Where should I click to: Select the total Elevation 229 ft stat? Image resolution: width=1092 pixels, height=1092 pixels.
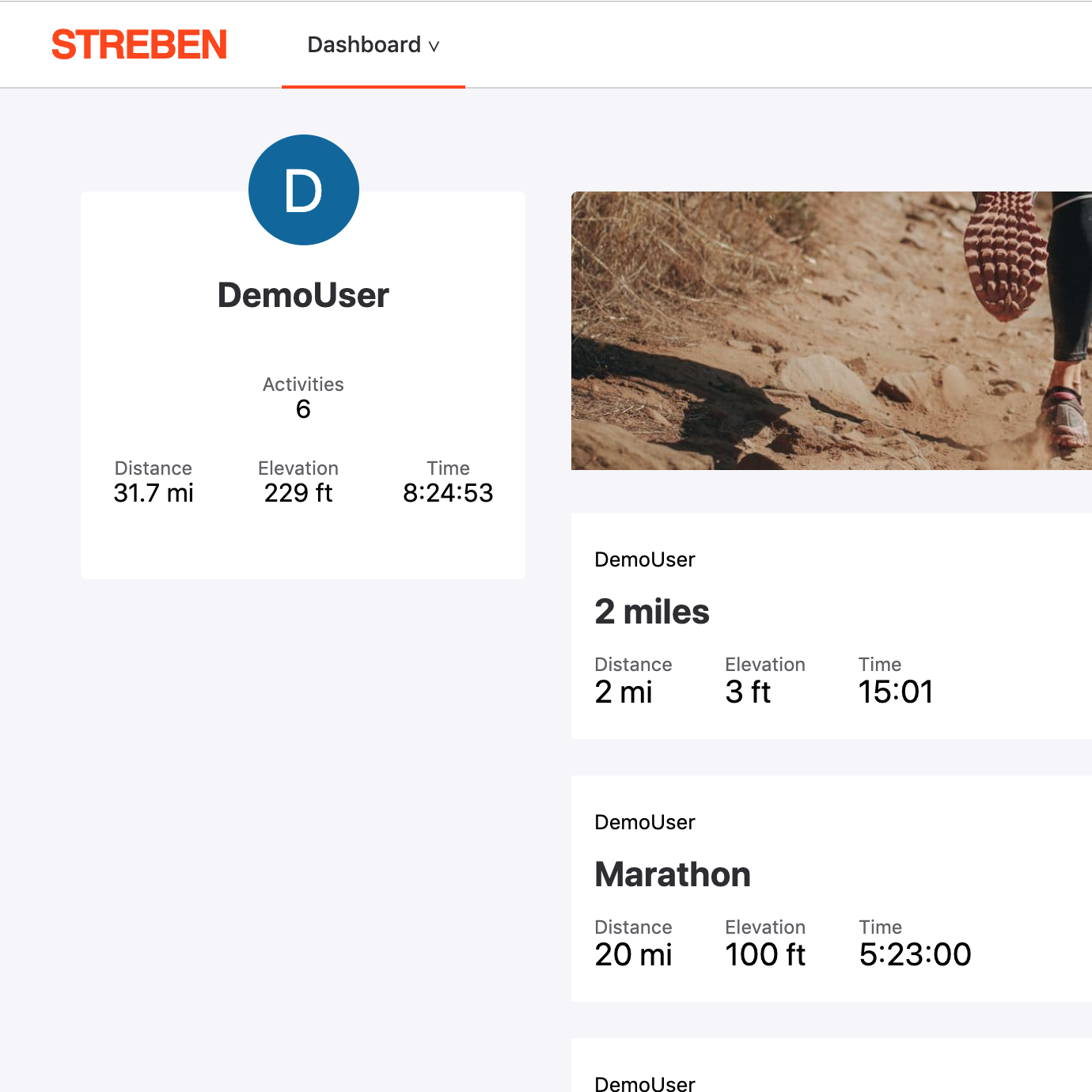tap(298, 492)
